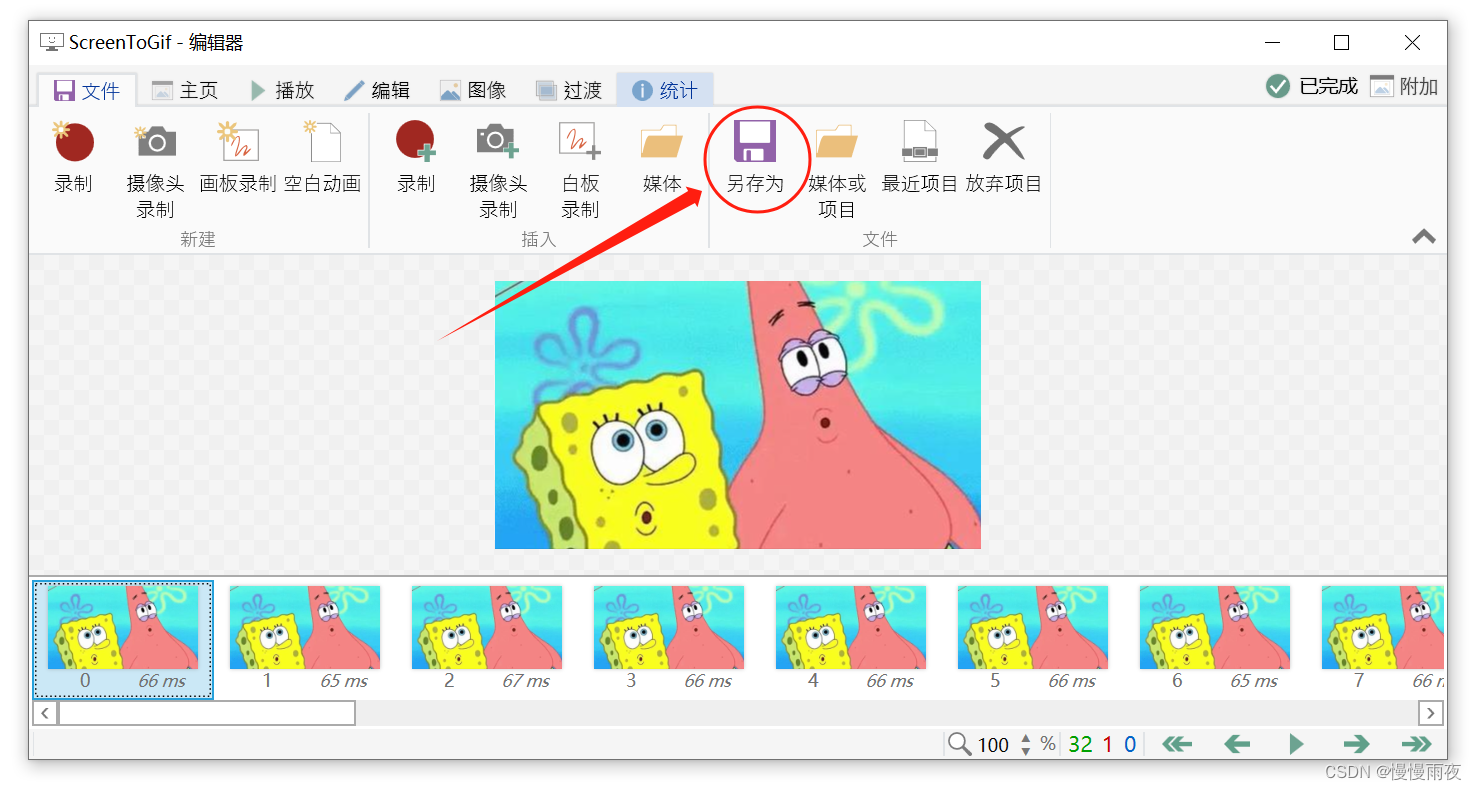The image size is (1477, 790).
Task: Open the 统计 tab
Action: click(x=664, y=89)
